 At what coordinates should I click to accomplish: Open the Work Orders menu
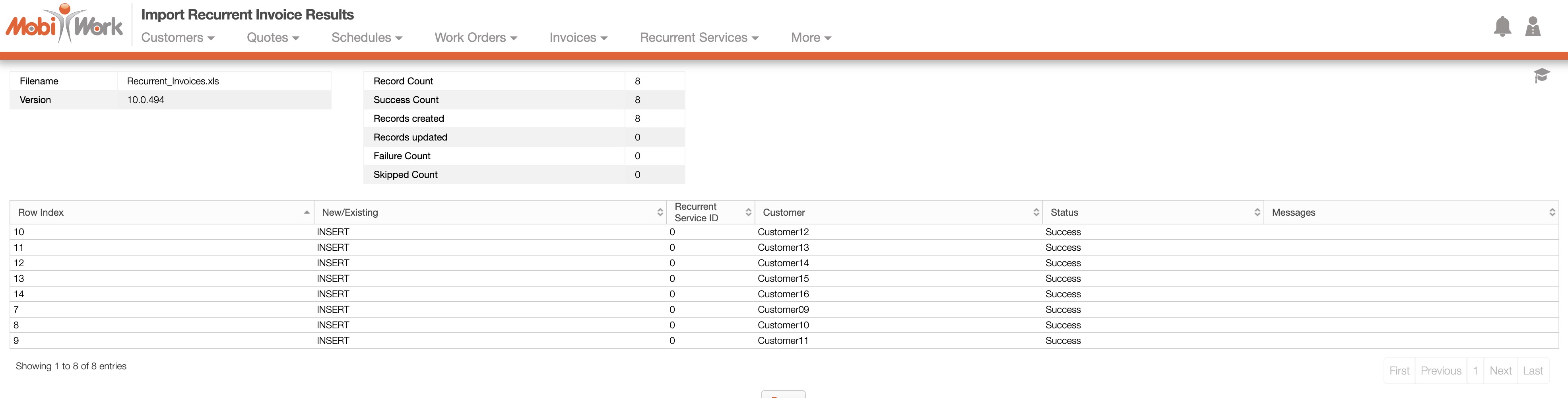coord(475,38)
